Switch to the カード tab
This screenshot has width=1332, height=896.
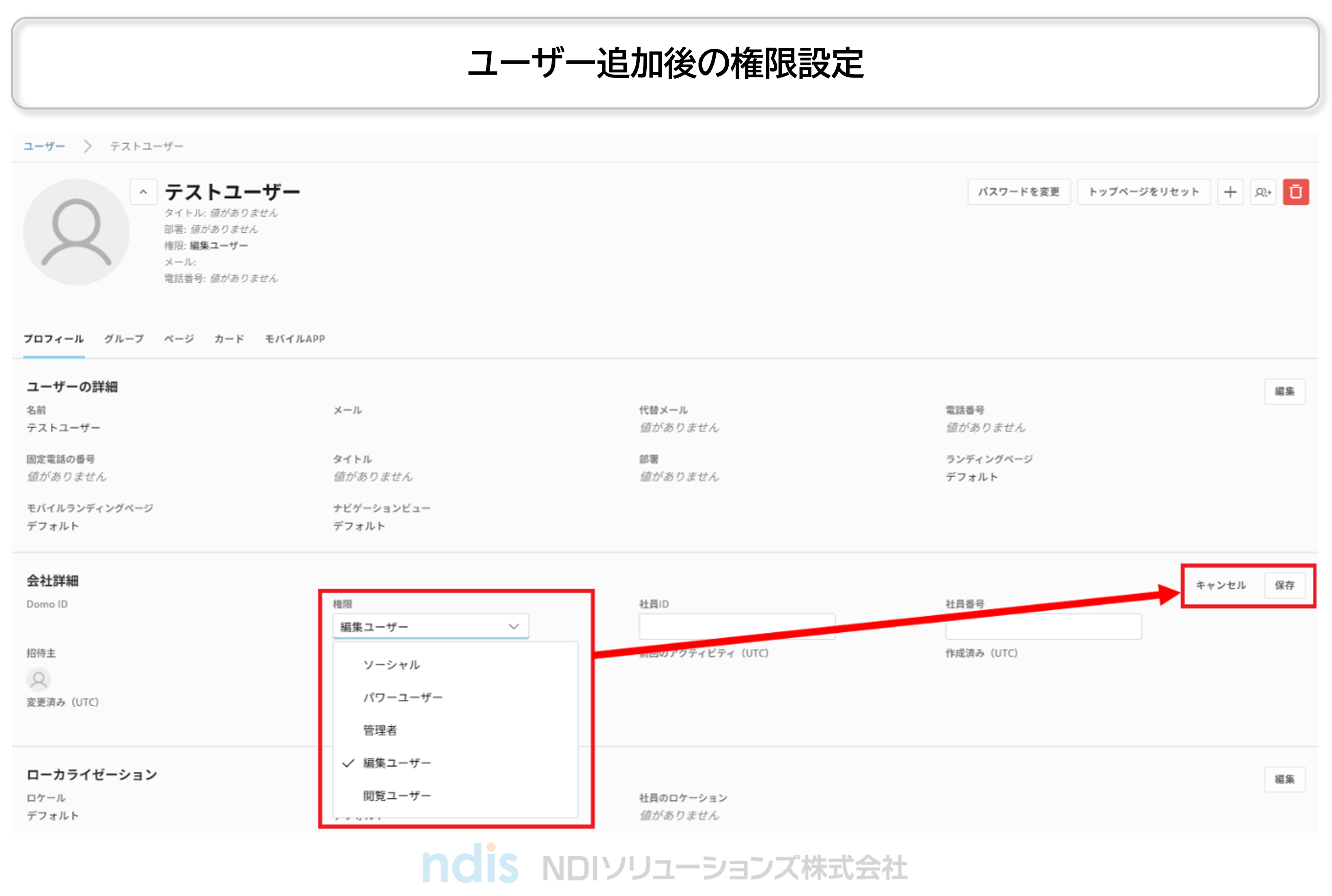click(x=229, y=339)
